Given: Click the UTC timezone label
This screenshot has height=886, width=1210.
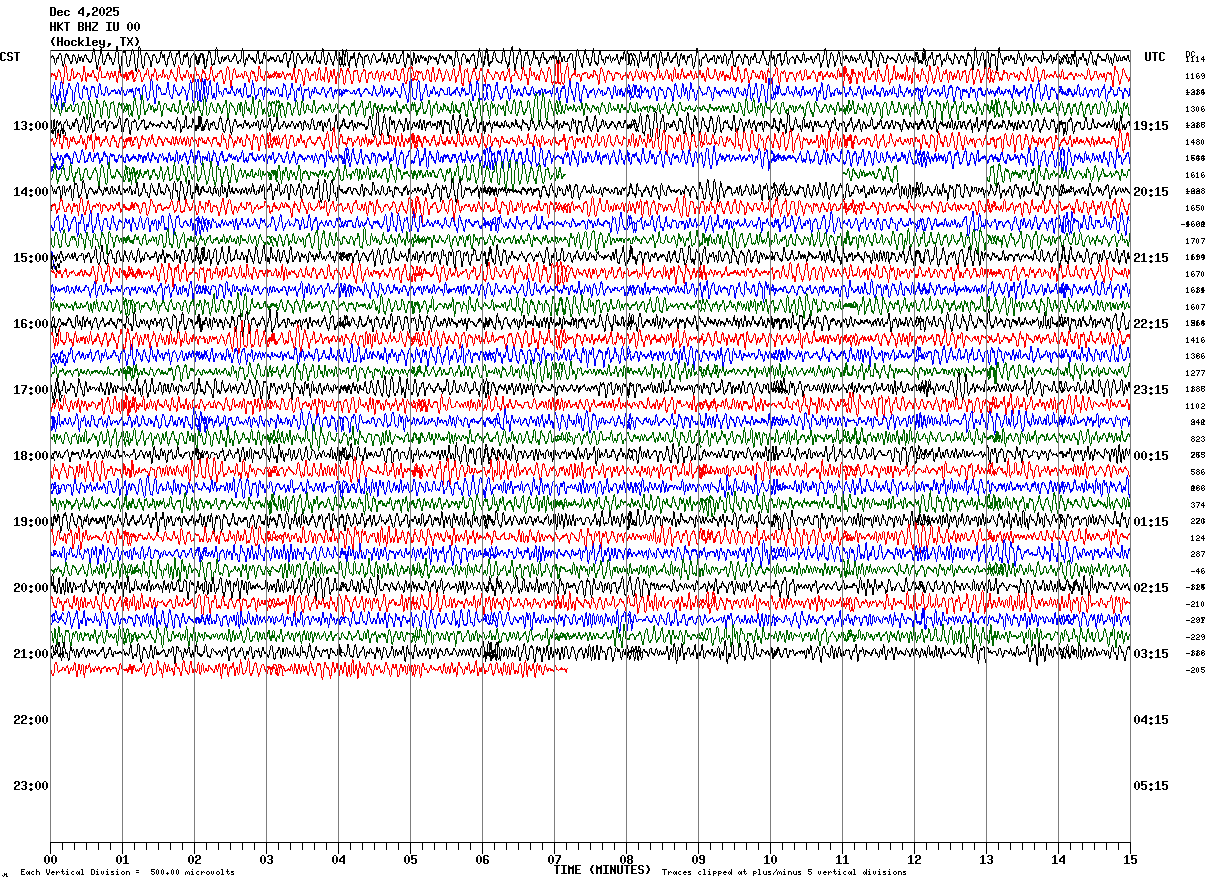Looking at the screenshot, I should pyautogui.click(x=1155, y=57).
